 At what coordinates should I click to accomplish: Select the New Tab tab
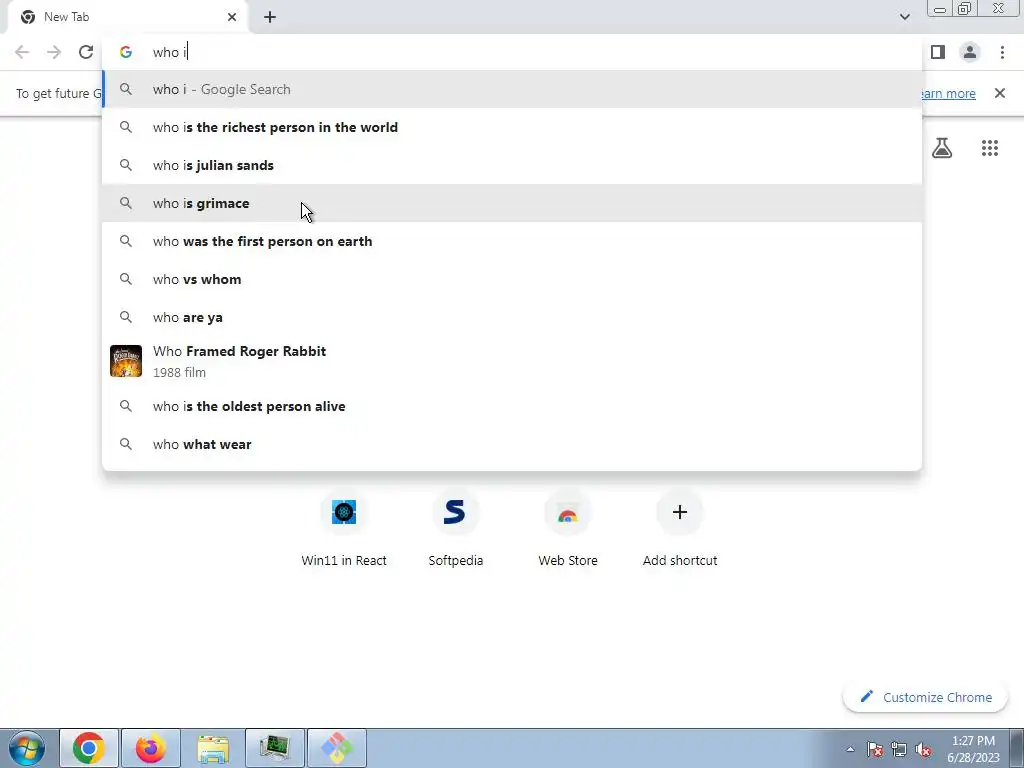coord(127,17)
